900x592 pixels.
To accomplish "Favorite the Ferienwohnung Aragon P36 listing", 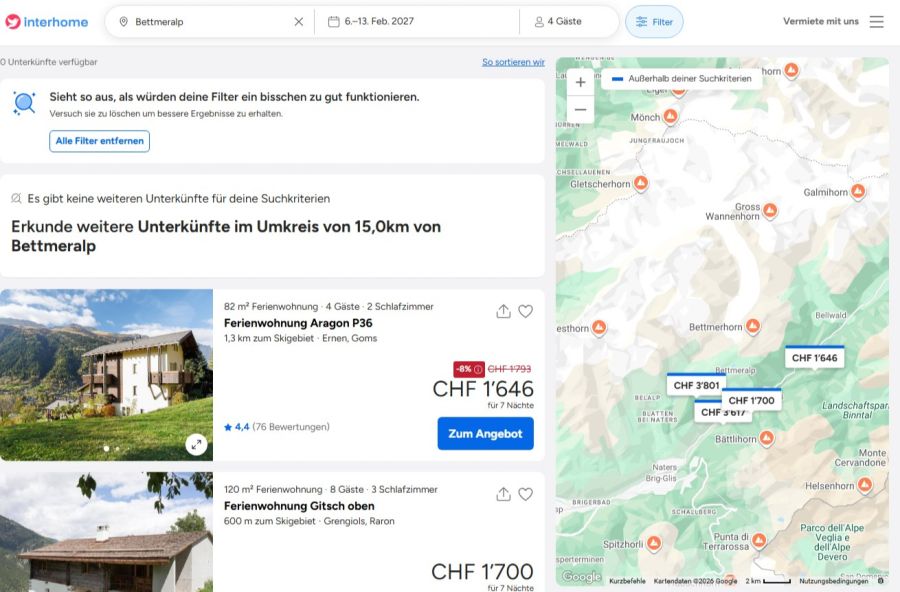I will point(526,311).
